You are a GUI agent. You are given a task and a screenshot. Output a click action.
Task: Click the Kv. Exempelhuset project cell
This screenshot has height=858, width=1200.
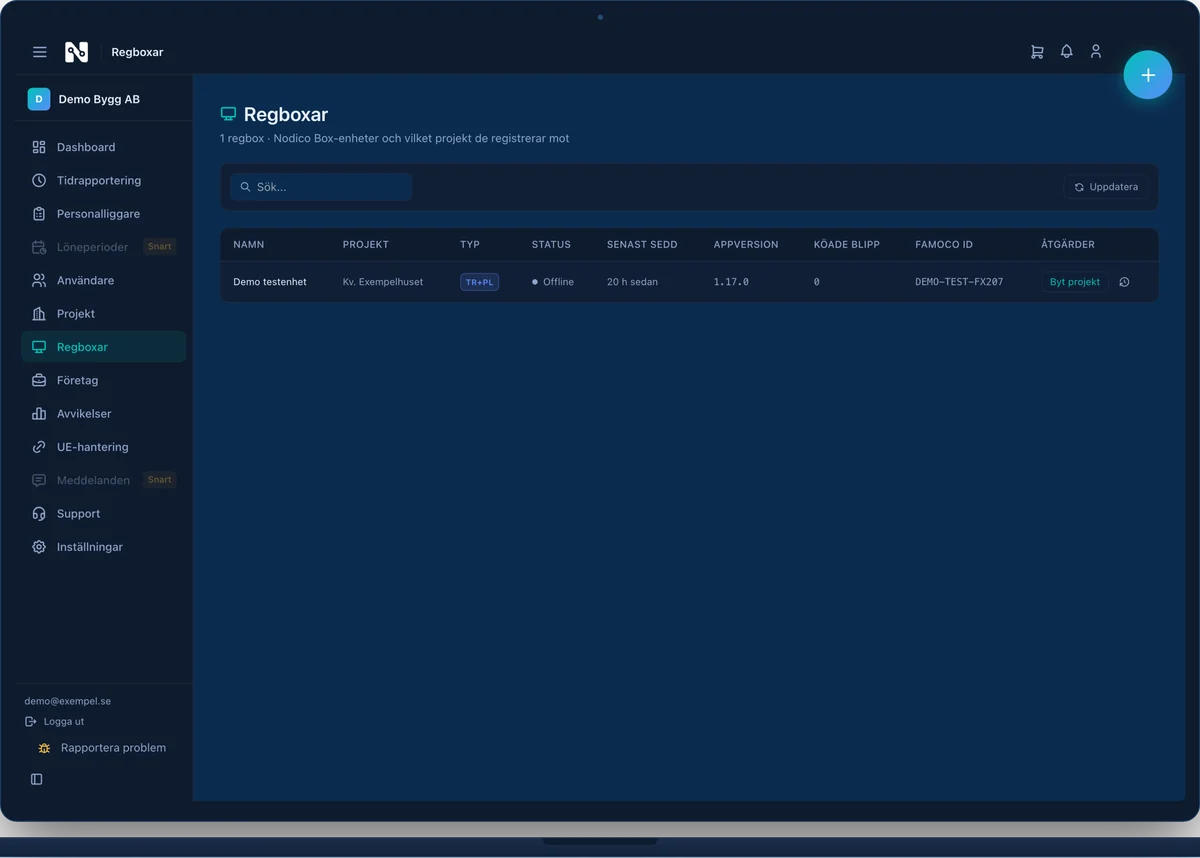click(383, 282)
